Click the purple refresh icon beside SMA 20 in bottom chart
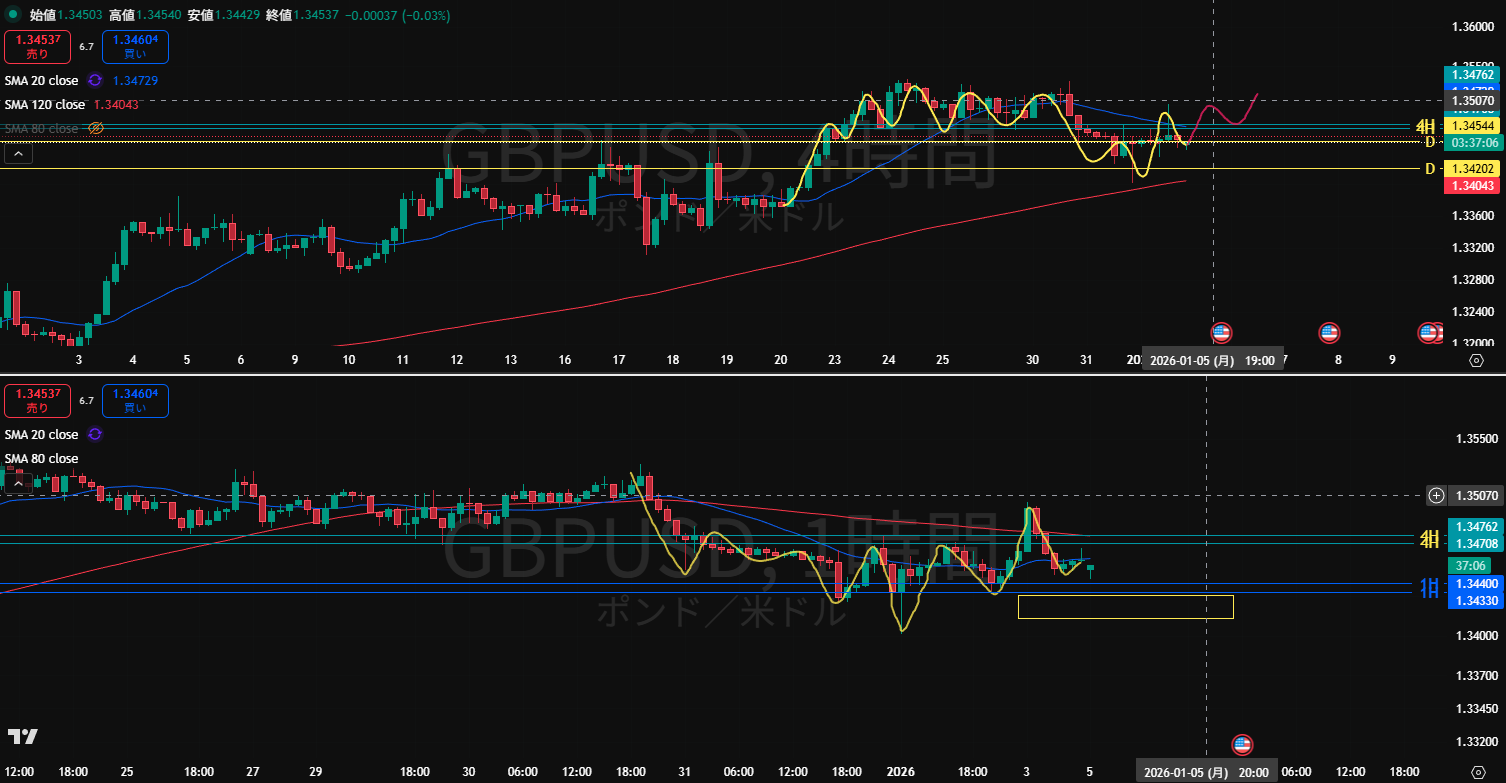The image size is (1506, 783). (x=95, y=435)
